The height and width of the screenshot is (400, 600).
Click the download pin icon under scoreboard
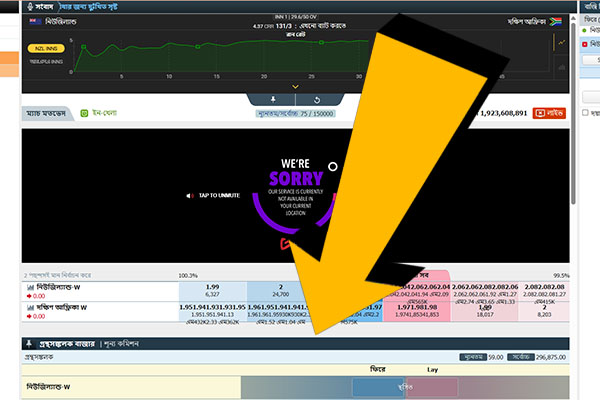(x=274, y=100)
